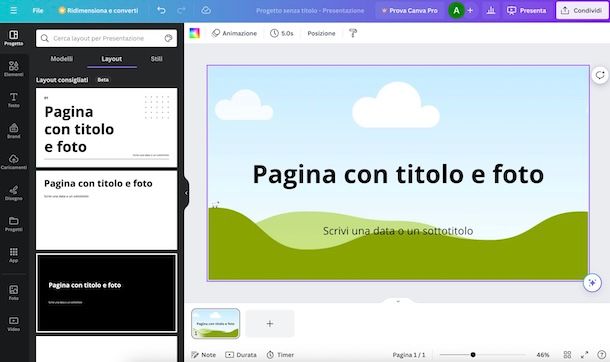Redo the last action
The width and height of the screenshot is (610, 362).
(181, 10)
